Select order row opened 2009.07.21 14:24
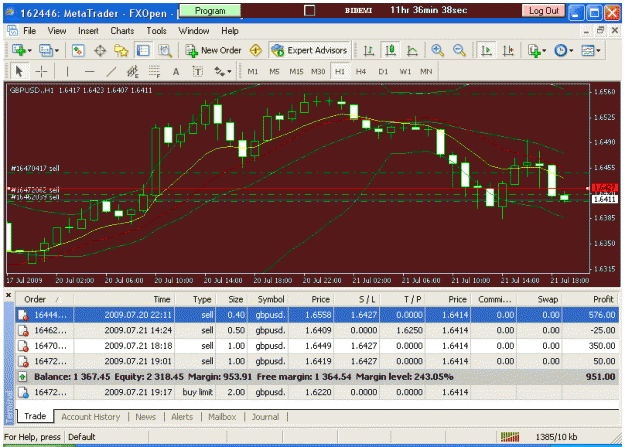 pos(317,331)
